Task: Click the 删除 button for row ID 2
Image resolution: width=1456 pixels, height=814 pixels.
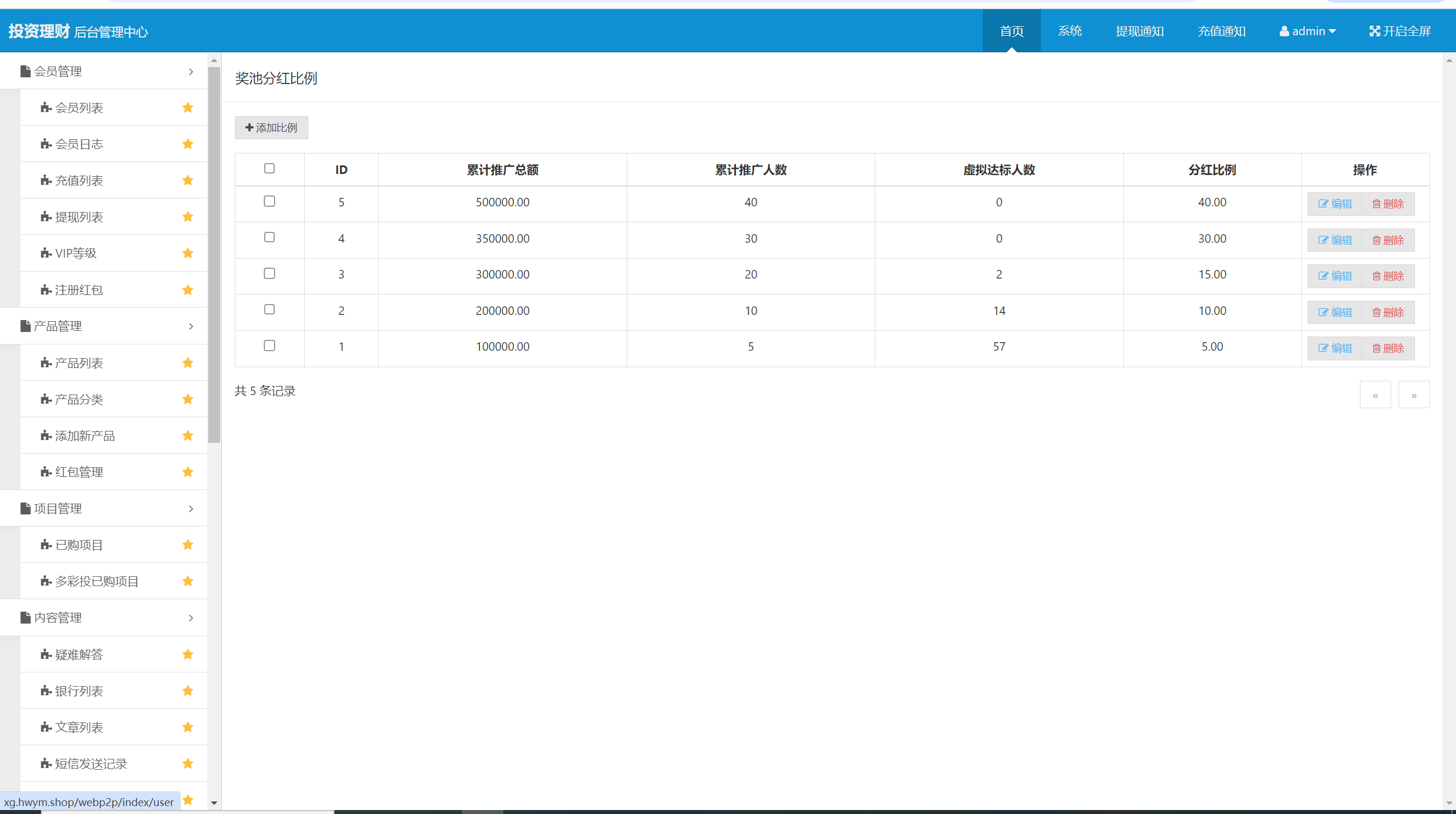Action: [1388, 313]
